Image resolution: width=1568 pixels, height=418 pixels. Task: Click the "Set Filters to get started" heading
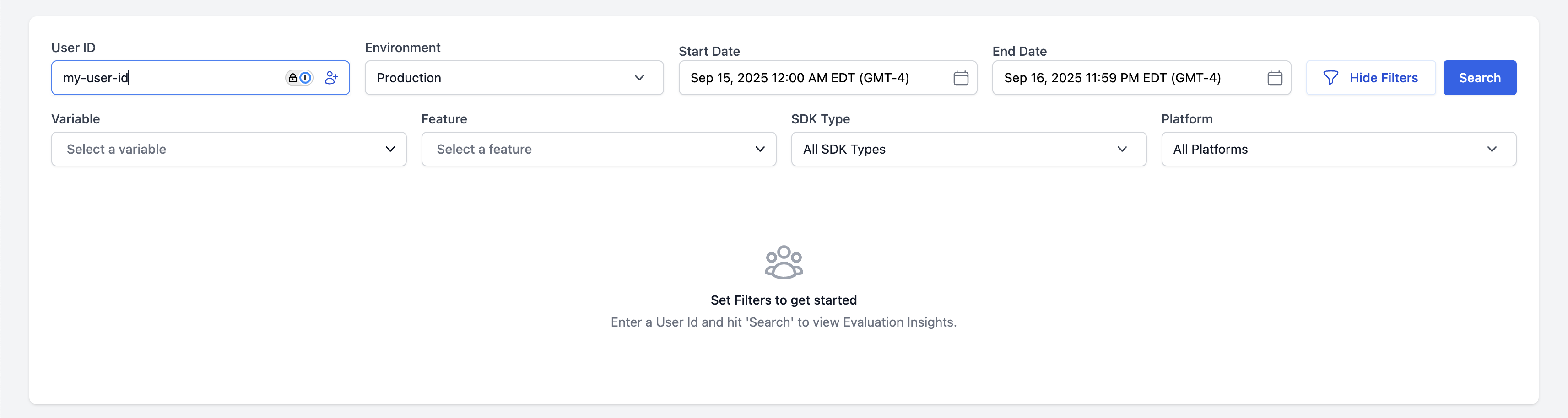[x=784, y=300]
